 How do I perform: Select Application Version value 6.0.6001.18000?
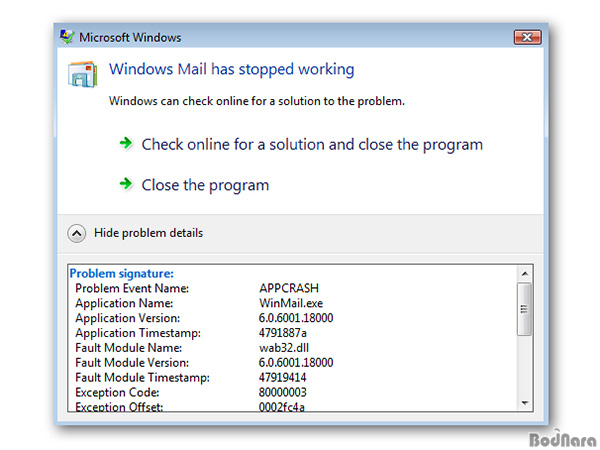(x=296, y=318)
